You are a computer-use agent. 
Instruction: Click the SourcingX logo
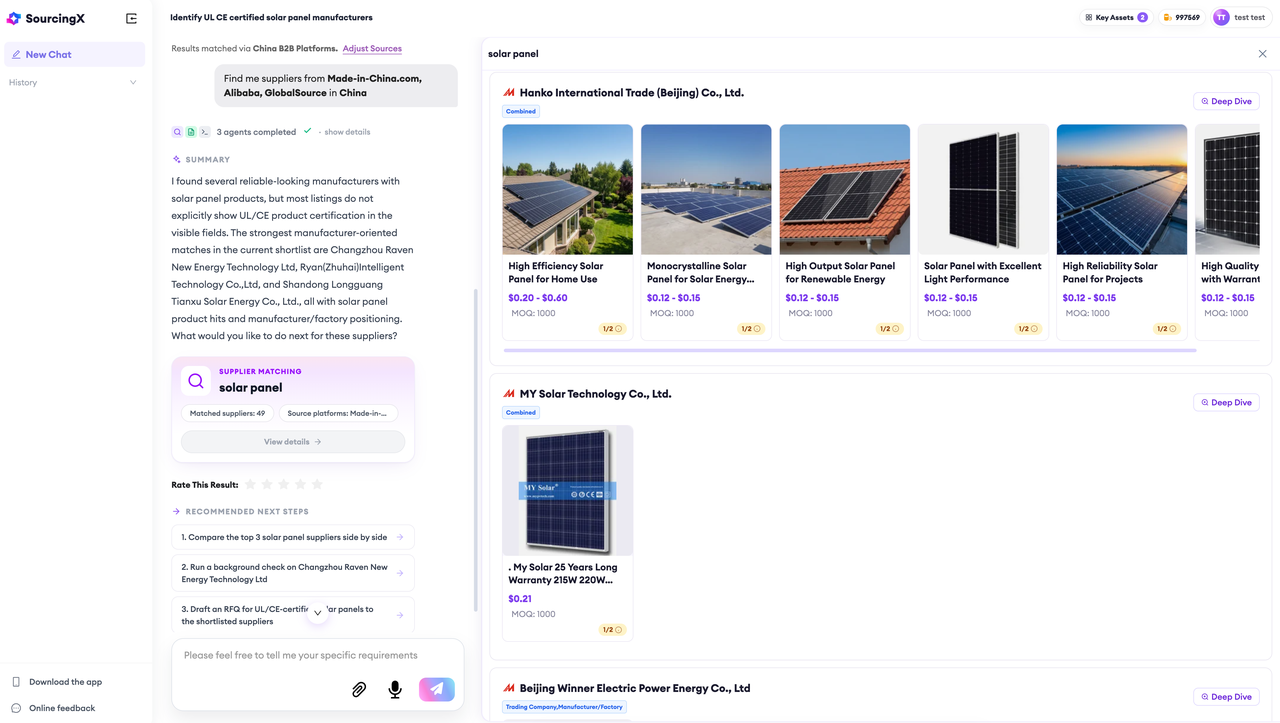(x=45, y=18)
